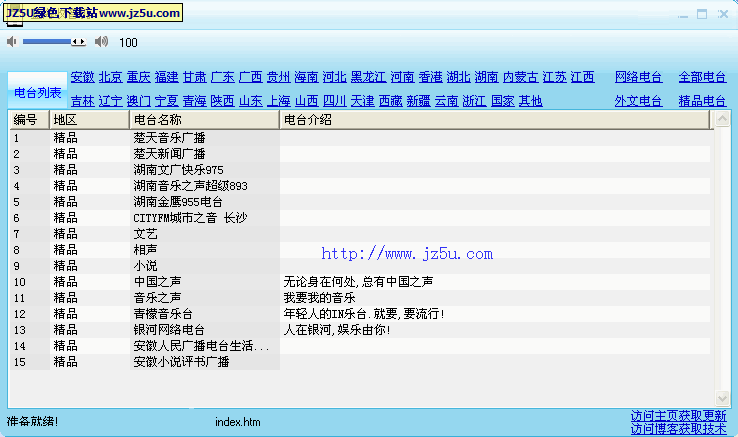Select station 中国之声
This screenshot has height=437, width=738.
pos(158,282)
